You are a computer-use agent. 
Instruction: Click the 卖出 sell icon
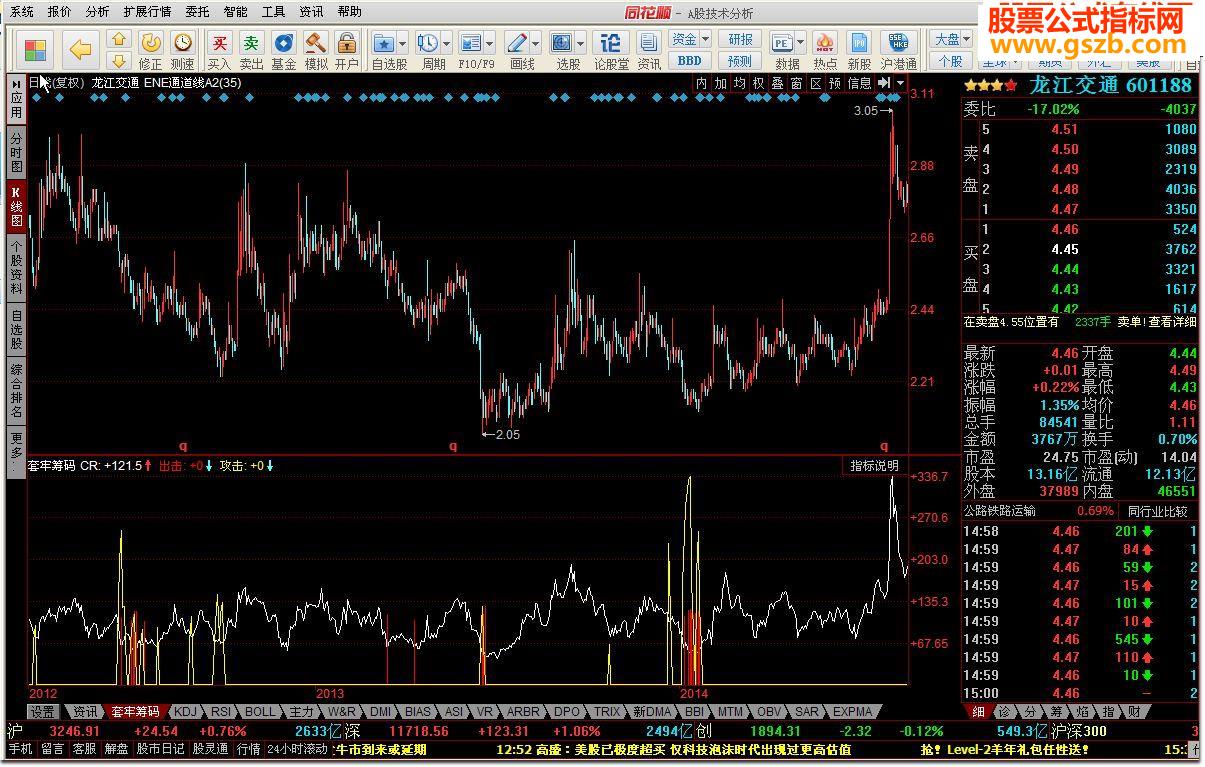coord(251,49)
